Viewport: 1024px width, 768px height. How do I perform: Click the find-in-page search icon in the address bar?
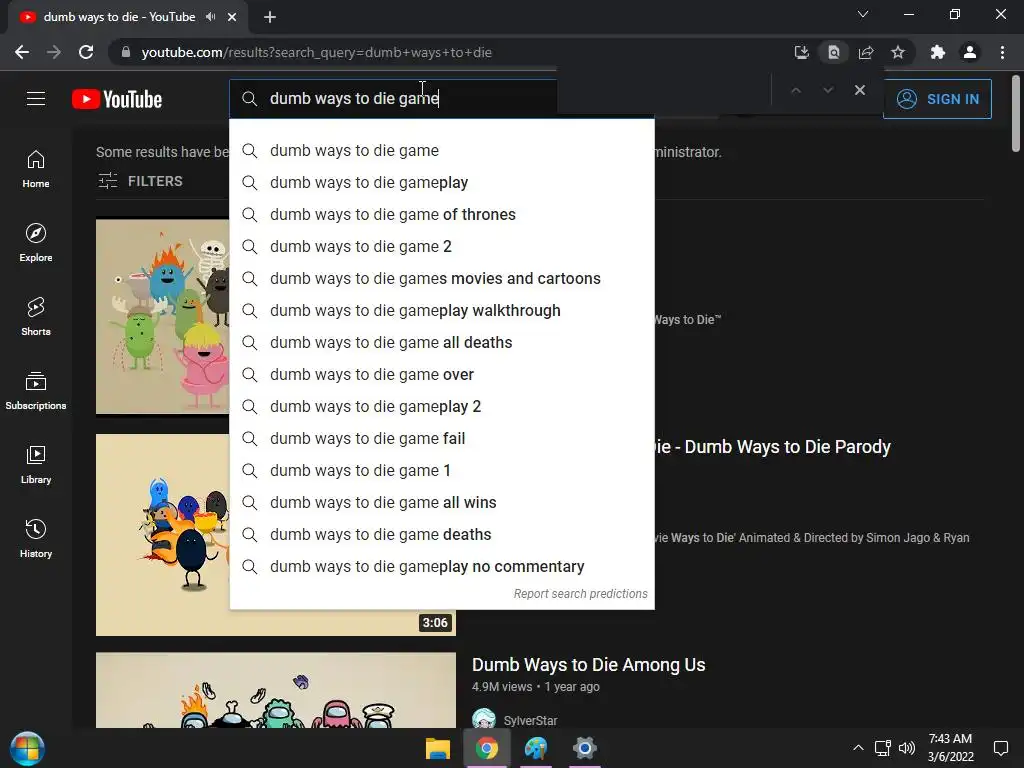tap(834, 52)
